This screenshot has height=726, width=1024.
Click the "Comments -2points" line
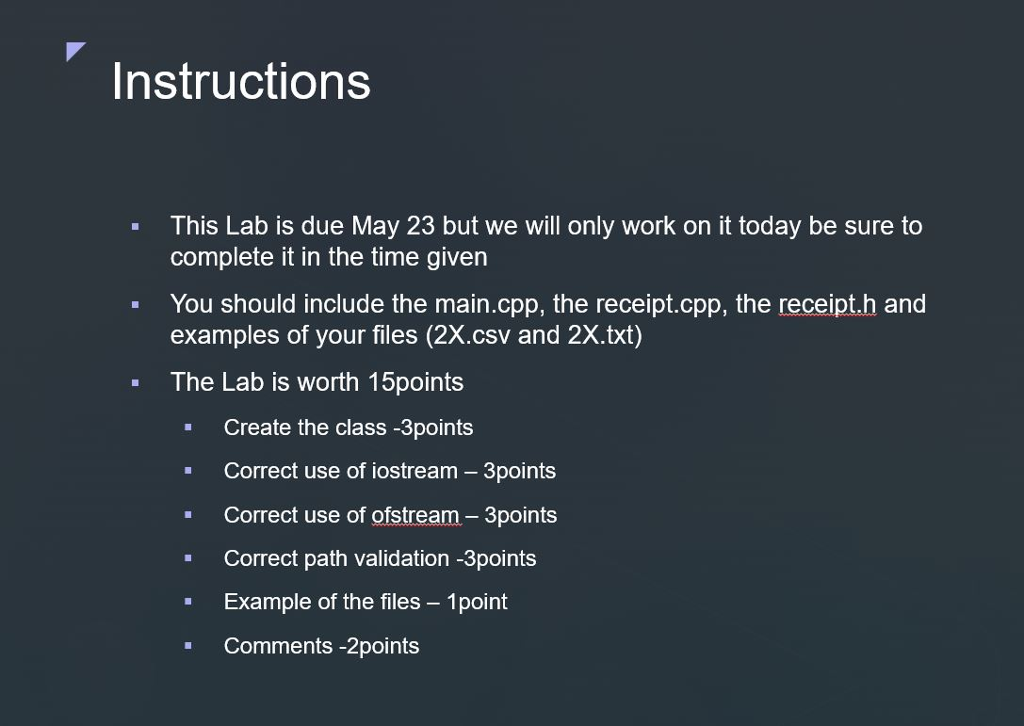tap(321, 646)
